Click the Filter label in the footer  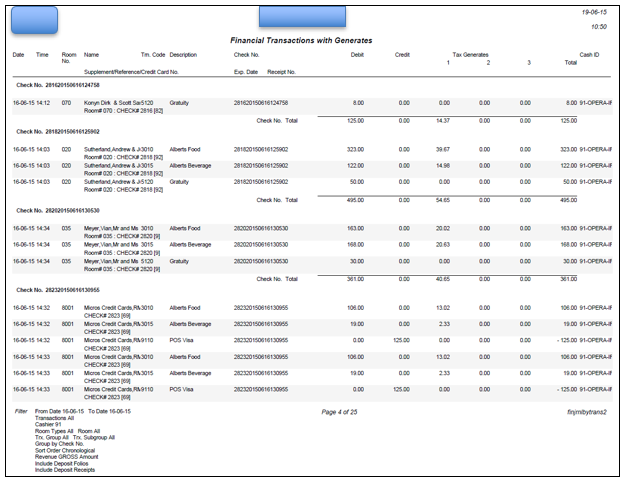[21, 412]
